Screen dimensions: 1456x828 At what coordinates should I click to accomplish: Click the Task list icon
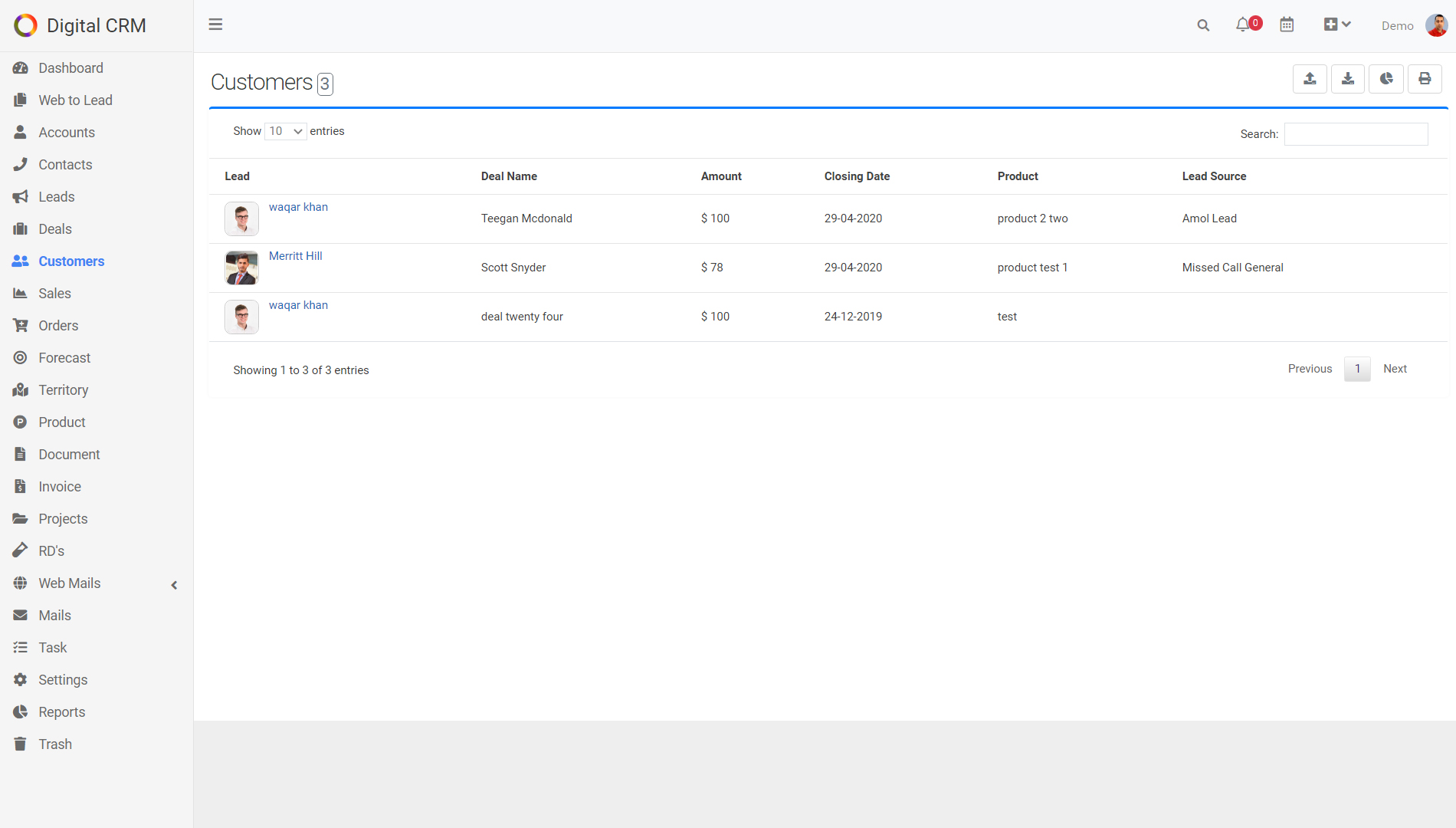21,648
